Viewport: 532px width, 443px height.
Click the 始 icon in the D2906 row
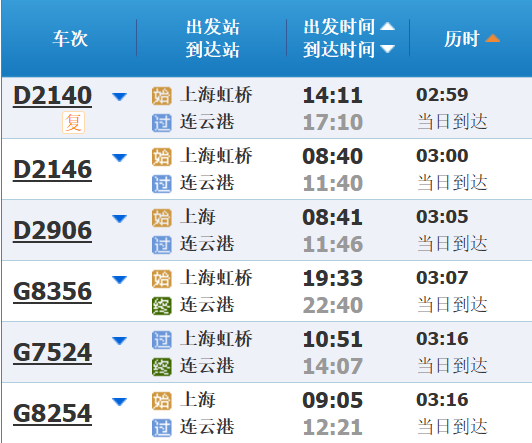coord(162,218)
